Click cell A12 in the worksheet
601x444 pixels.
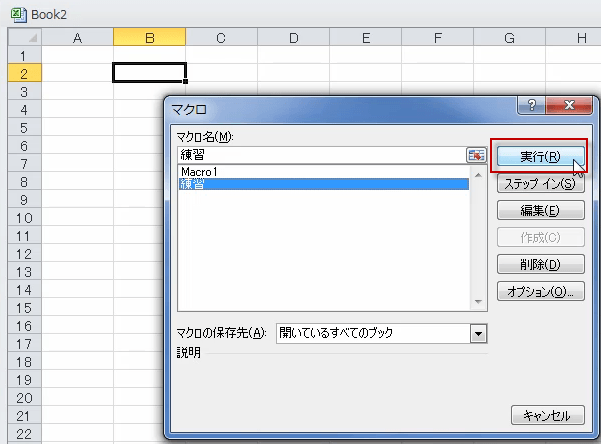coord(77,254)
